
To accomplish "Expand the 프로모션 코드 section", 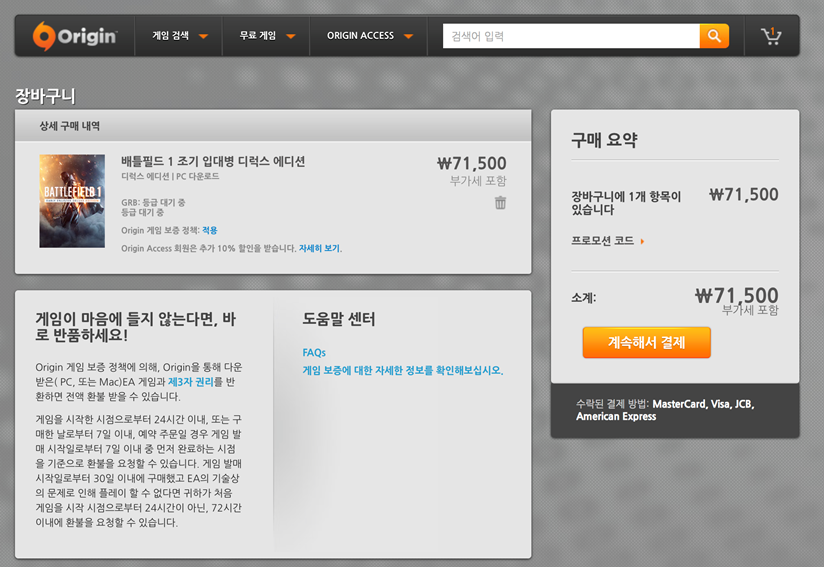I will point(607,241).
